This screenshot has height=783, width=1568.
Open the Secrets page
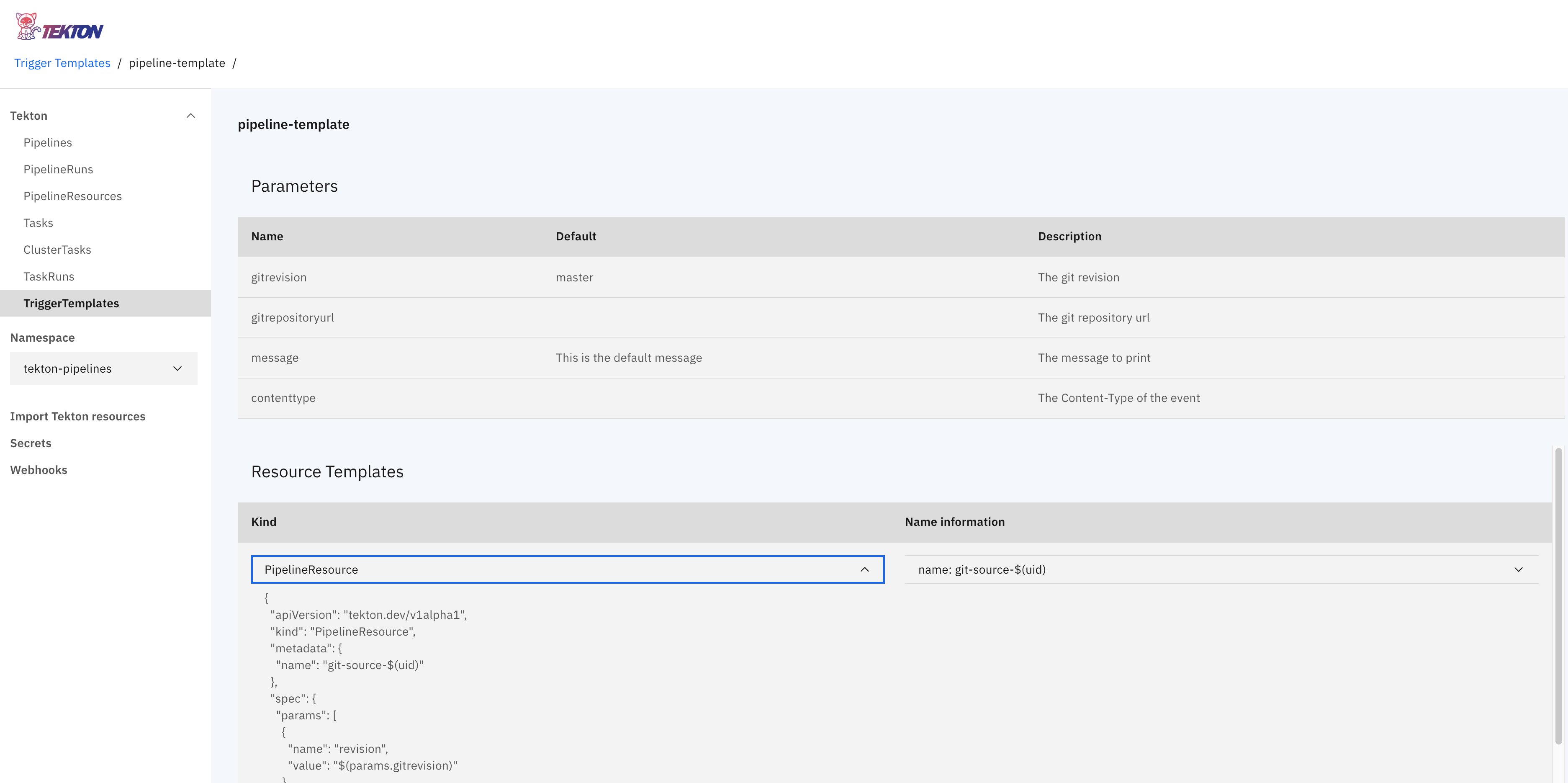(31, 443)
